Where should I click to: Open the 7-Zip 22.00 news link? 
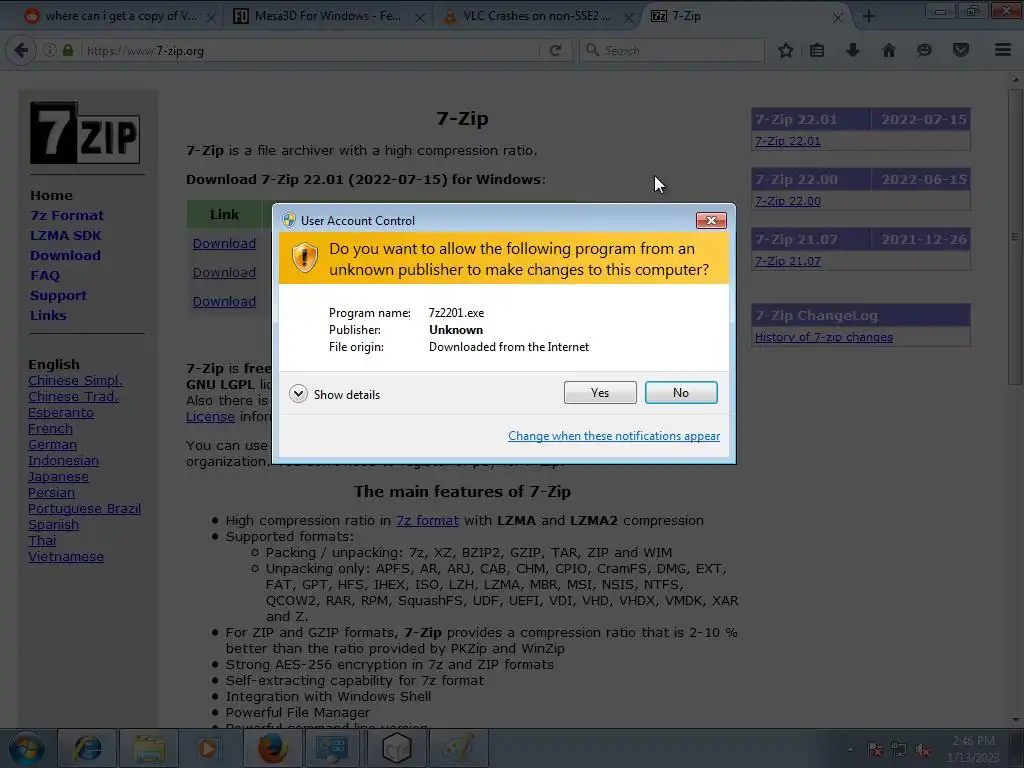point(788,201)
